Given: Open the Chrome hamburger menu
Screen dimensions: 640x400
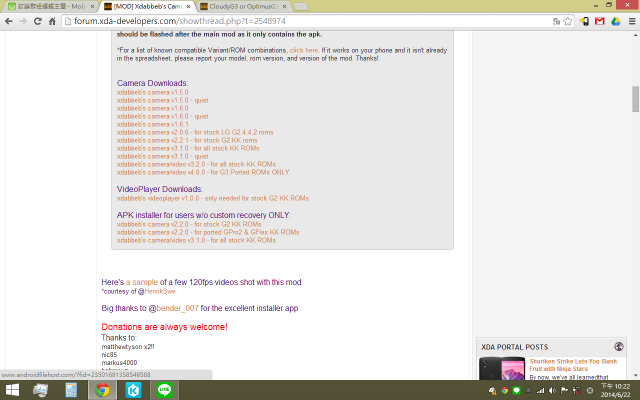Looking at the screenshot, I should click(x=632, y=21).
